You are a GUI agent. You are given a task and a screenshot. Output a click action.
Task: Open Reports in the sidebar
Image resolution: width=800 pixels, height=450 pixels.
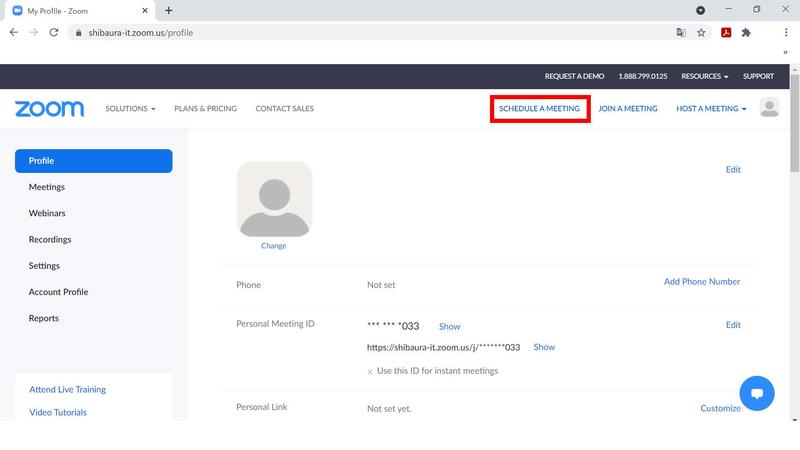(43, 318)
